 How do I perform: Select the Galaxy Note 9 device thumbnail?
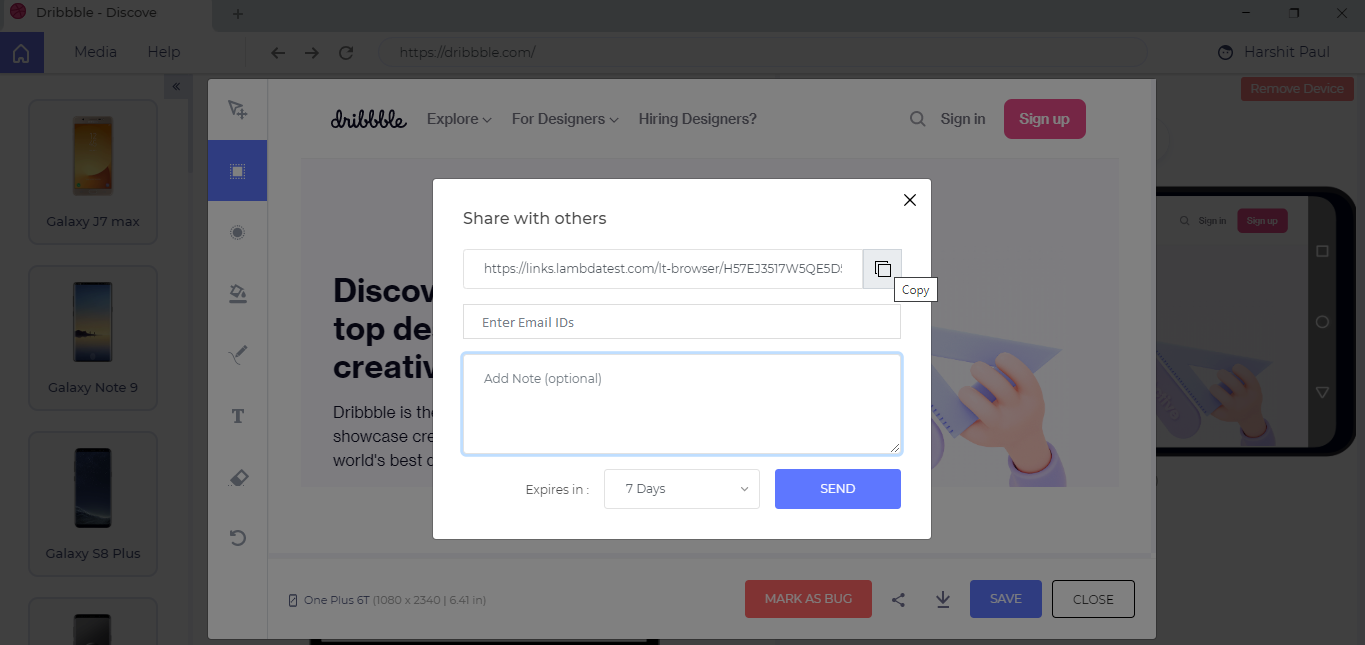coord(93,338)
